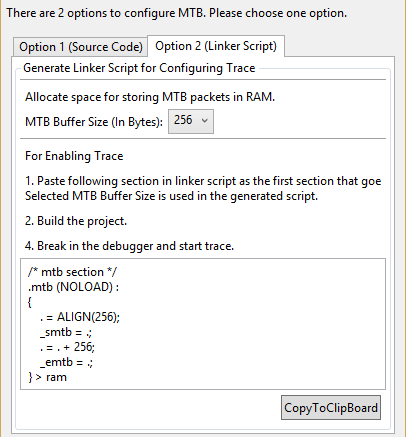The width and height of the screenshot is (406, 437).
Task: Click the 'MTB Buffer Size (In Bytes):' label
Action: [x=94, y=122]
